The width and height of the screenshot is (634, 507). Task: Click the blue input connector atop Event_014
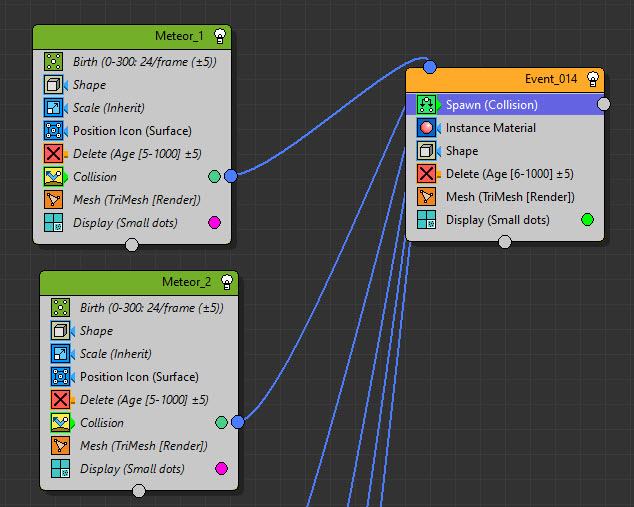point(430,67)
